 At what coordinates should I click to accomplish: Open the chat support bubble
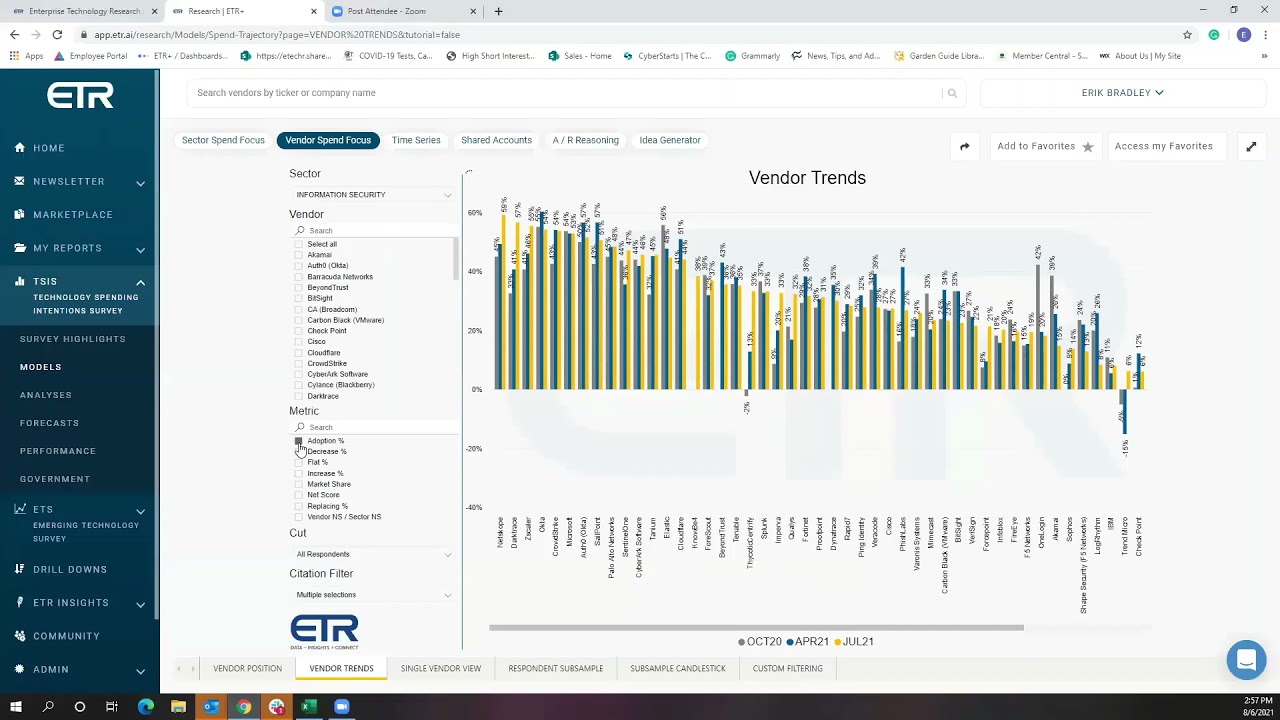point(1246,660)
